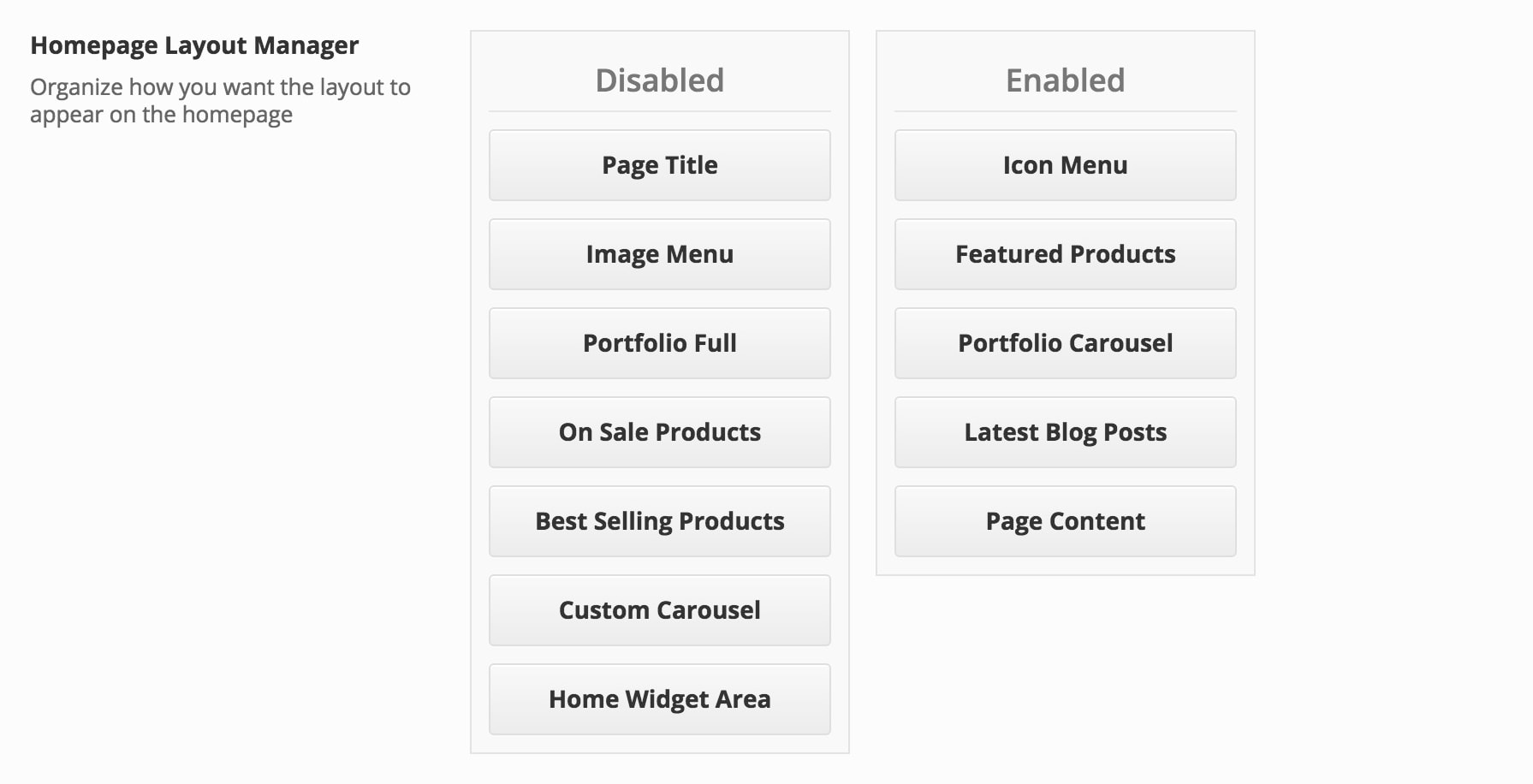The height and width of the screenshot is (784, 1533).
Task: Select the Portfolio Carousel block
Action: coord(1065,343)
